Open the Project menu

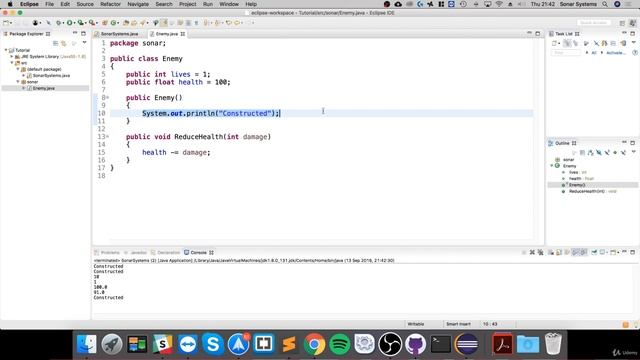click(x=187, y=4)
